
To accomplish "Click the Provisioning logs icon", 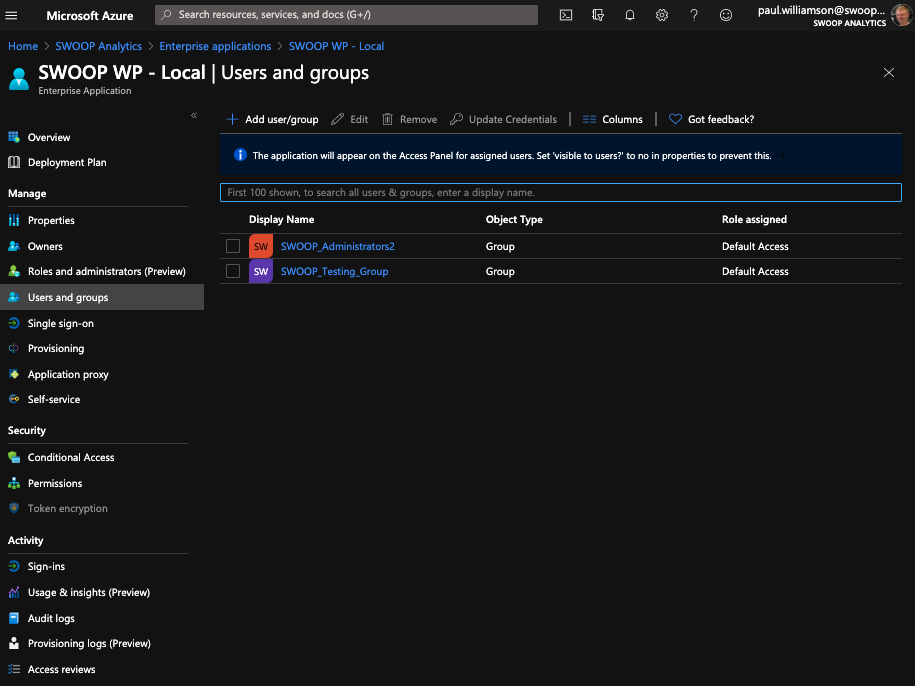I will pos(14,643).
